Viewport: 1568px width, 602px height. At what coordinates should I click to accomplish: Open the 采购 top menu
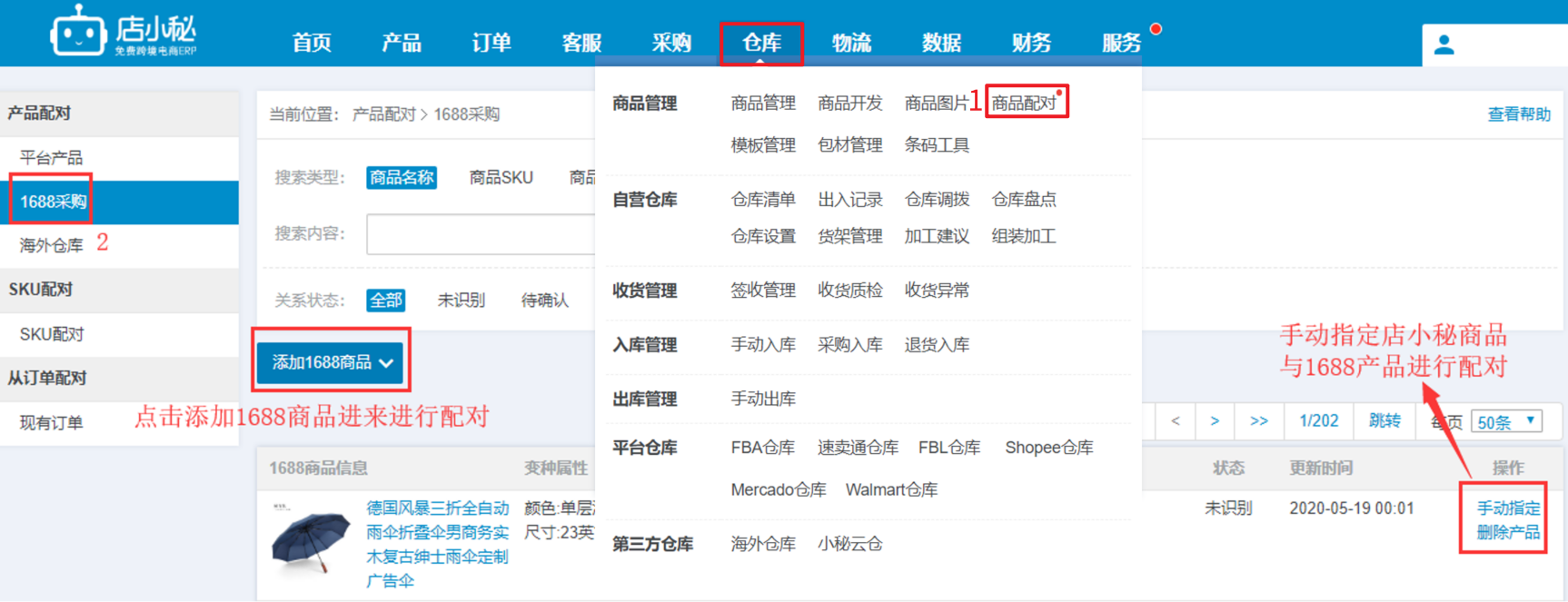click(x=671, y=43)
